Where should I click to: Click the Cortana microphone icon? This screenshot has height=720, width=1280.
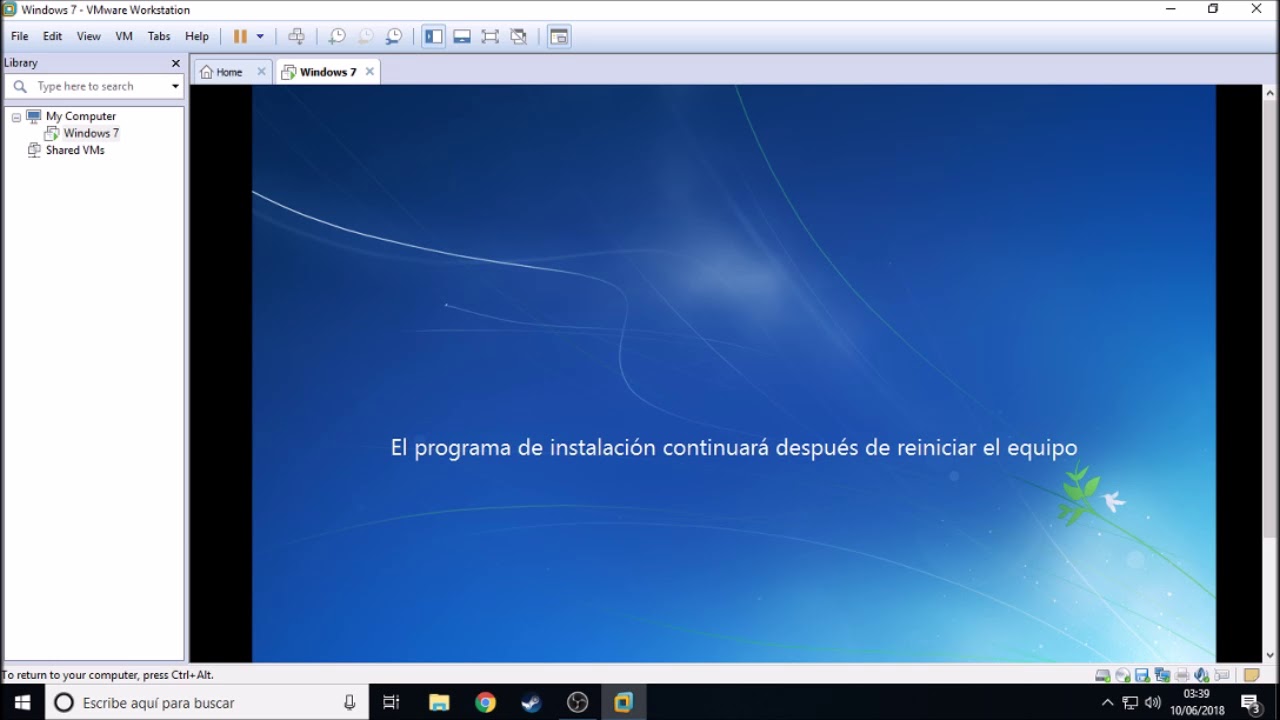point(349,703)
